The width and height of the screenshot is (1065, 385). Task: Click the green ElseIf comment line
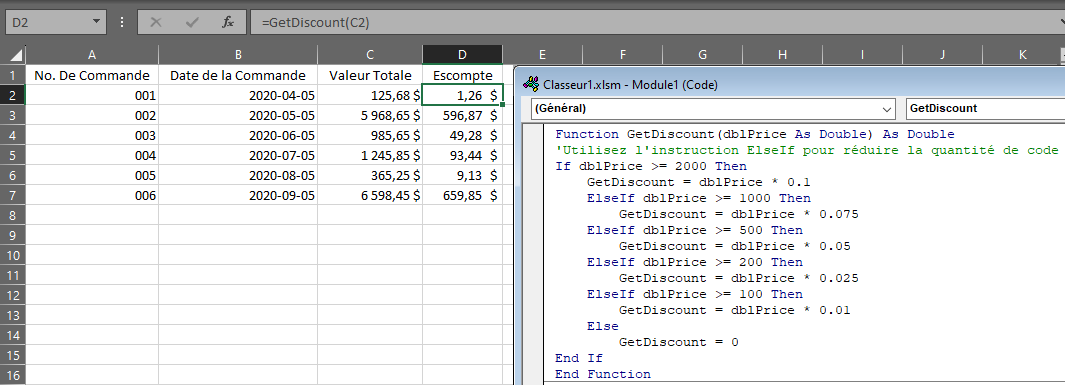(806, 150)
